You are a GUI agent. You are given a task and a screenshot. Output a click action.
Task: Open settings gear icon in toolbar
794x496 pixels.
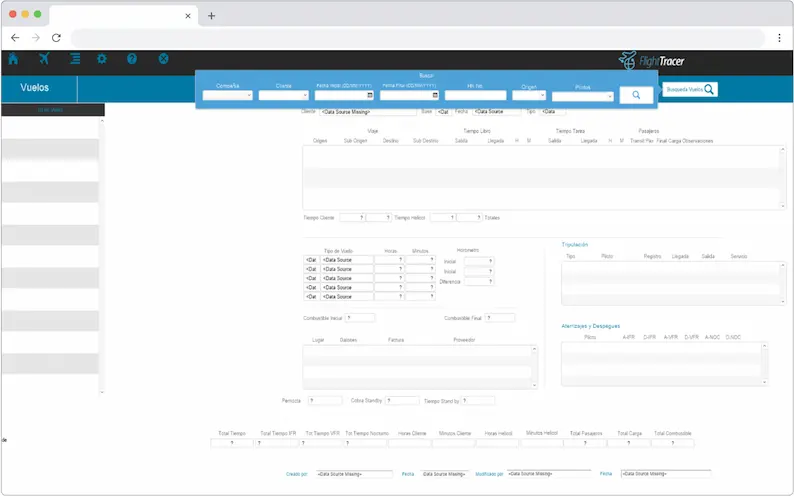pyautogui.click(x=102, y=59)
